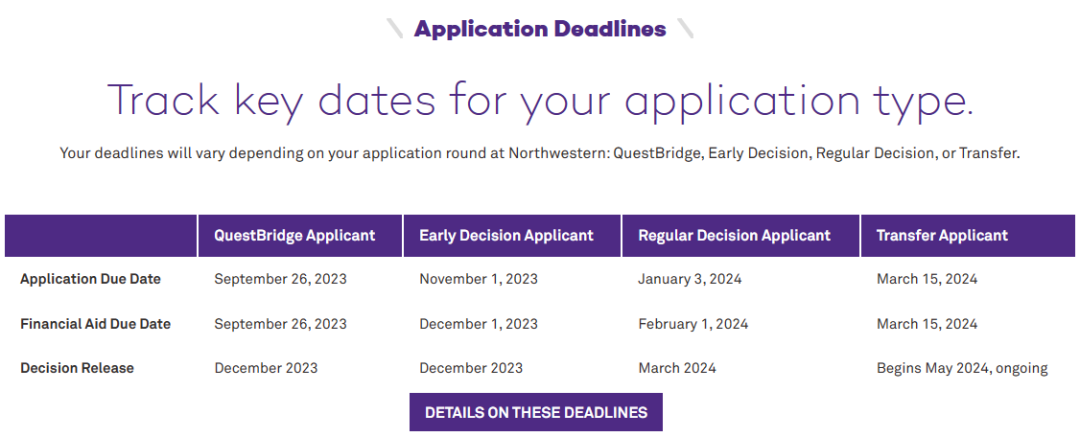1080x437 pixels.
Task: Click the Application Deadlines section heading
Action: click(540, 29)
